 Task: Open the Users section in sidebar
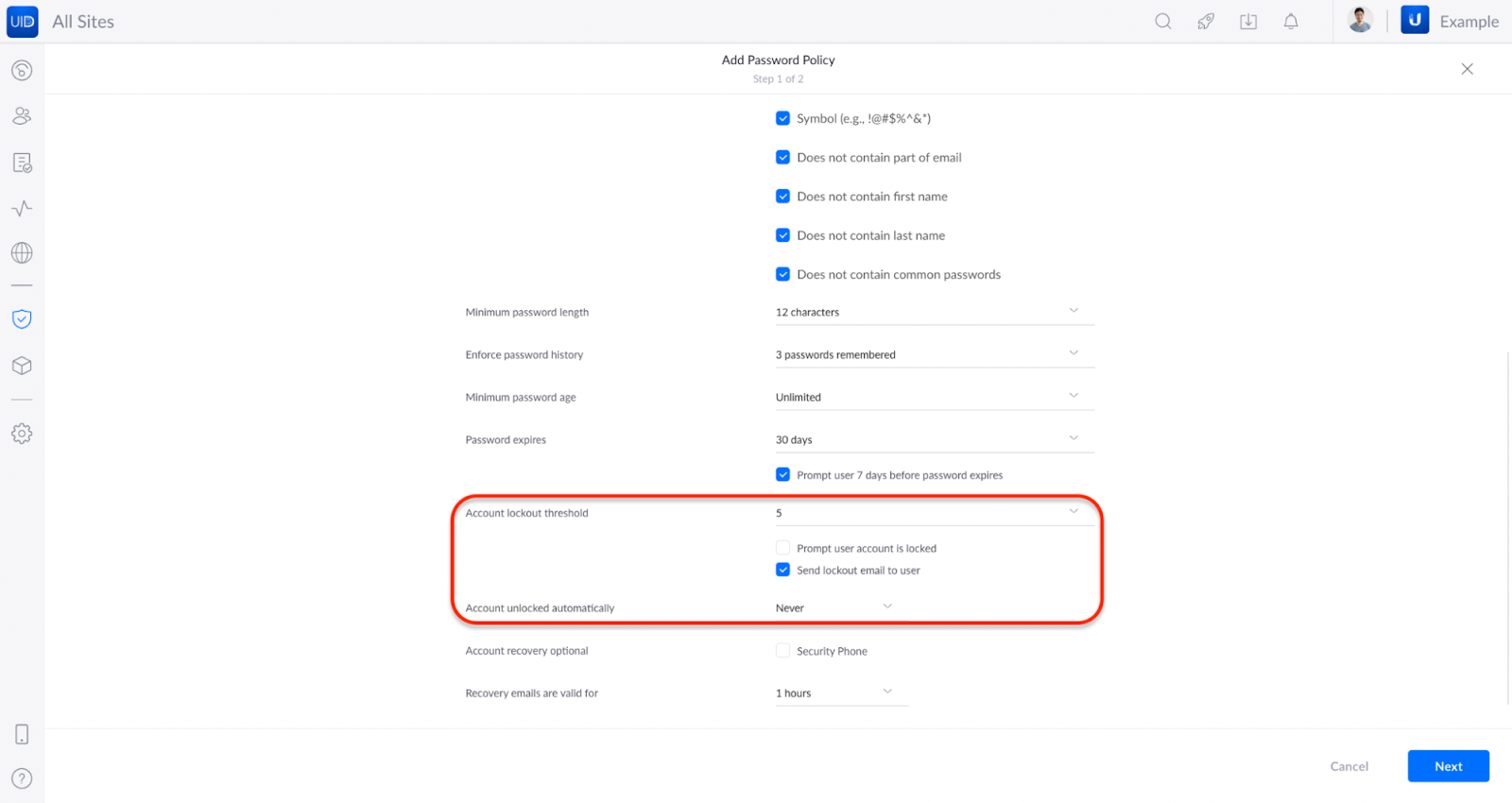point(22,116)
